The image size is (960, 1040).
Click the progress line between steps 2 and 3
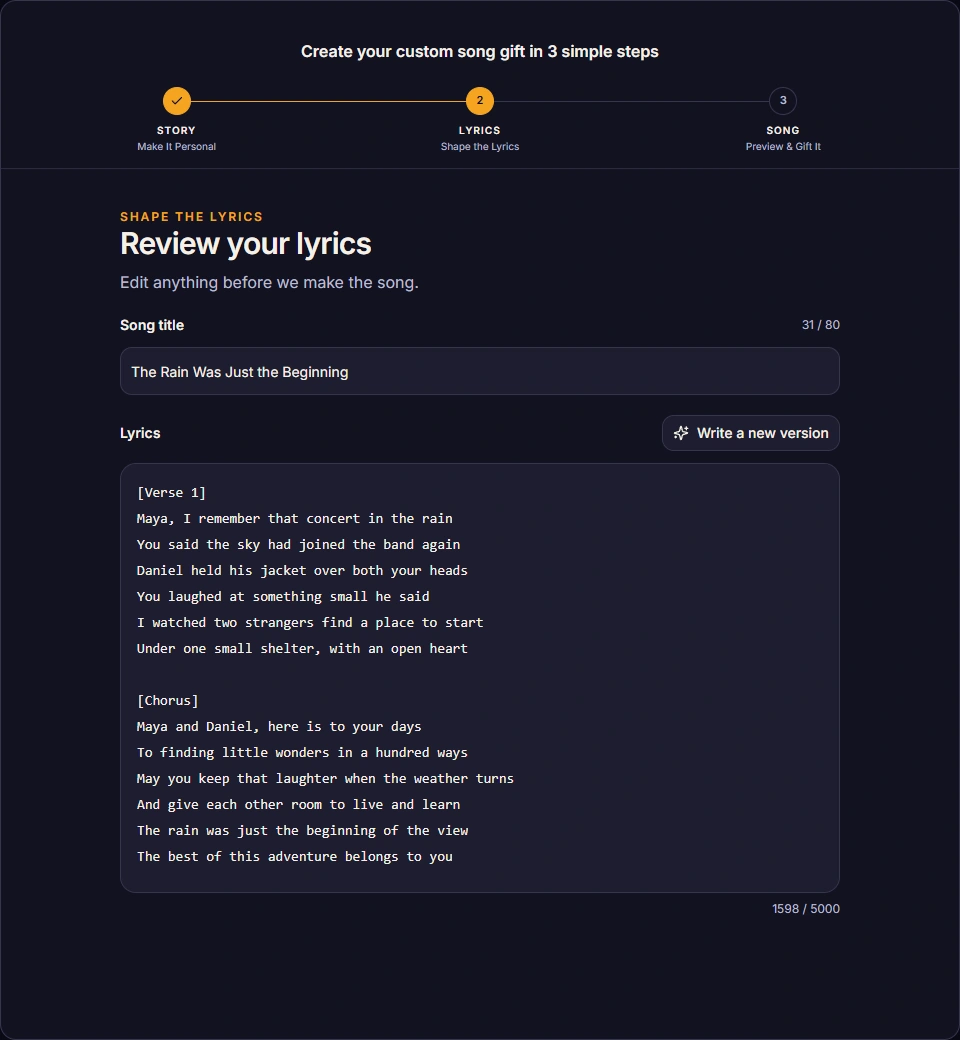pos(632,101)
